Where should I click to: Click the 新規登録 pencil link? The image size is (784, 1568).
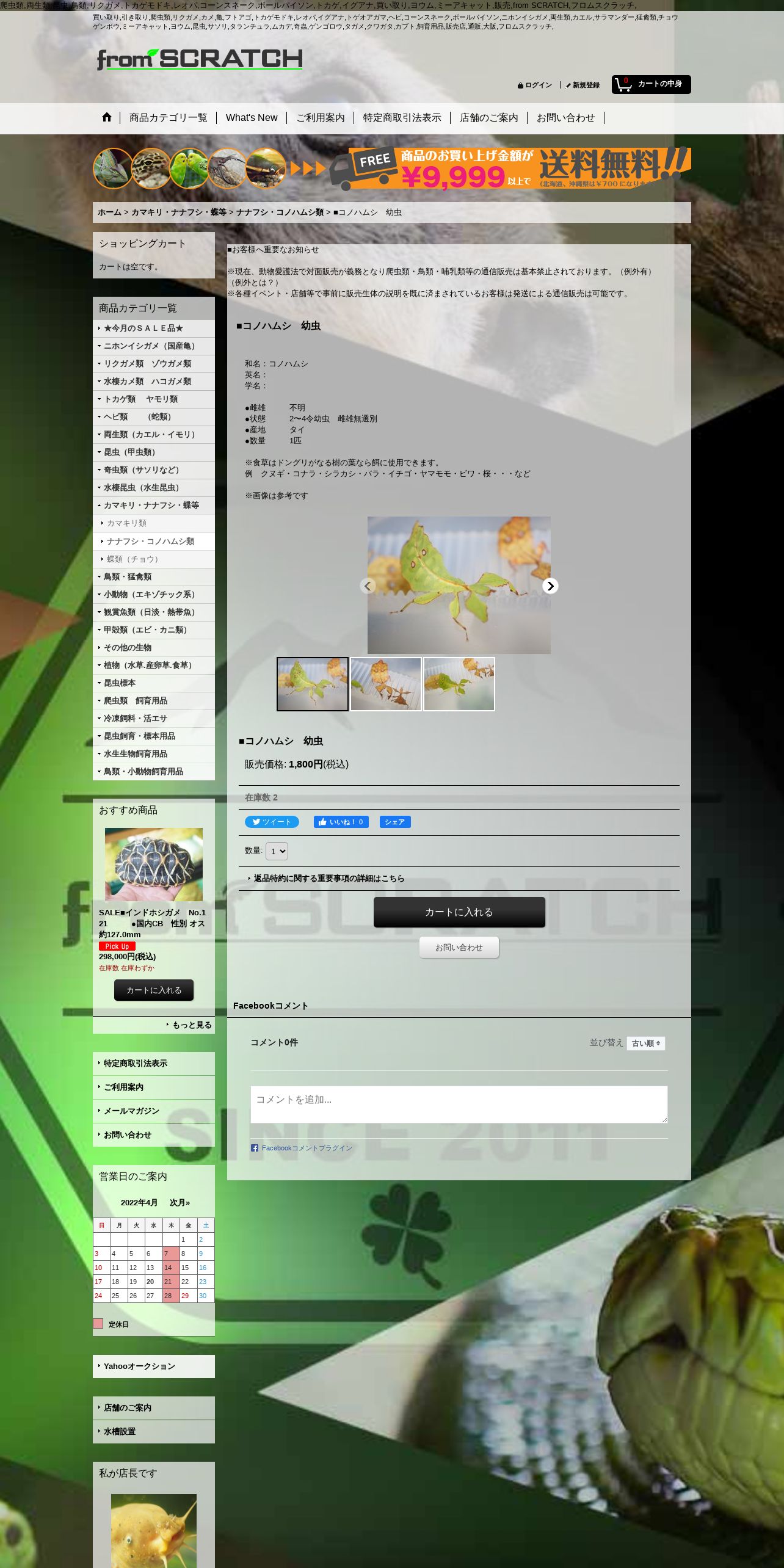(583, 85)
